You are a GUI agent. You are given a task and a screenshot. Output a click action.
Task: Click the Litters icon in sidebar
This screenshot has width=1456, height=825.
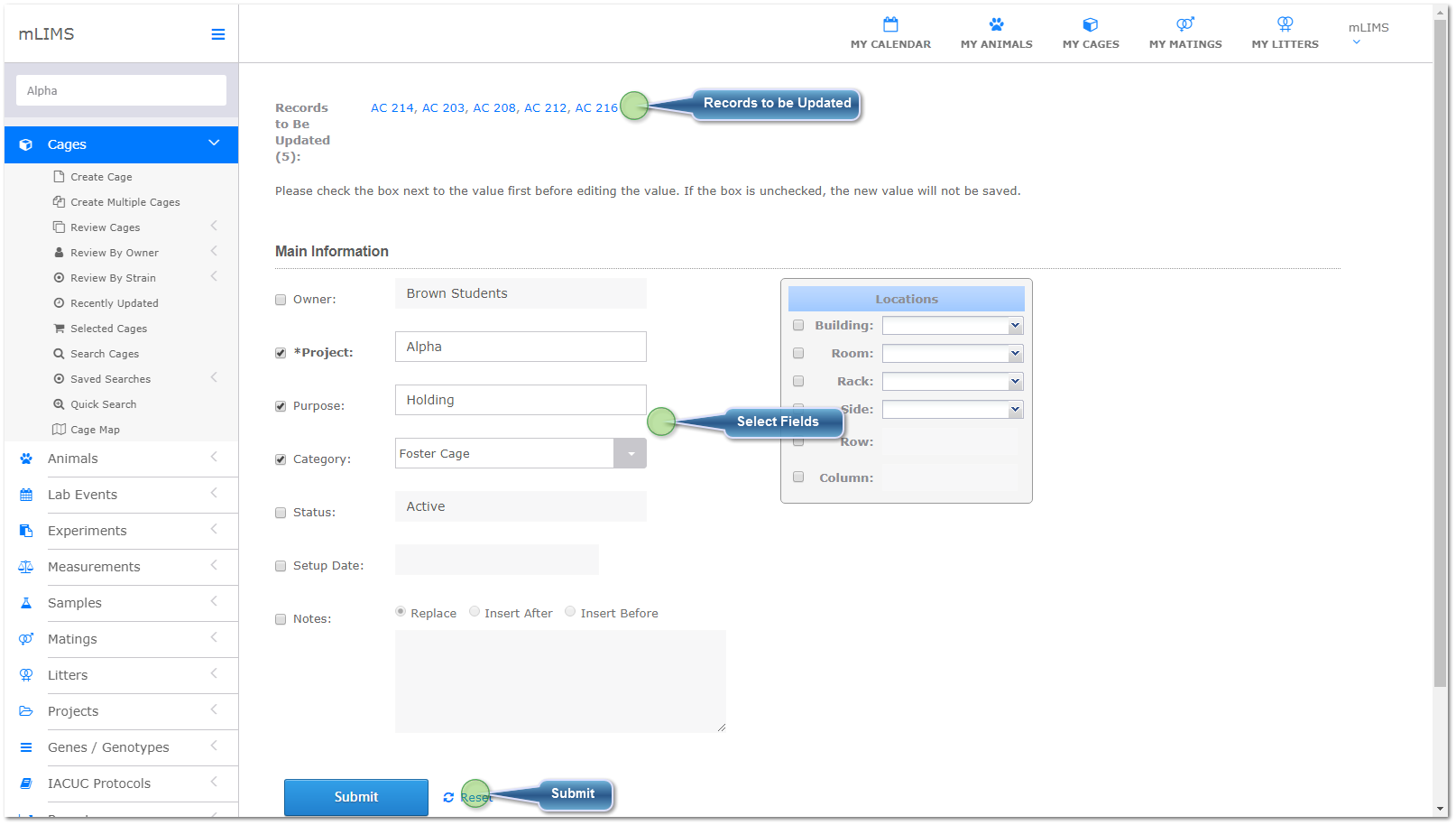click(26, 675)
